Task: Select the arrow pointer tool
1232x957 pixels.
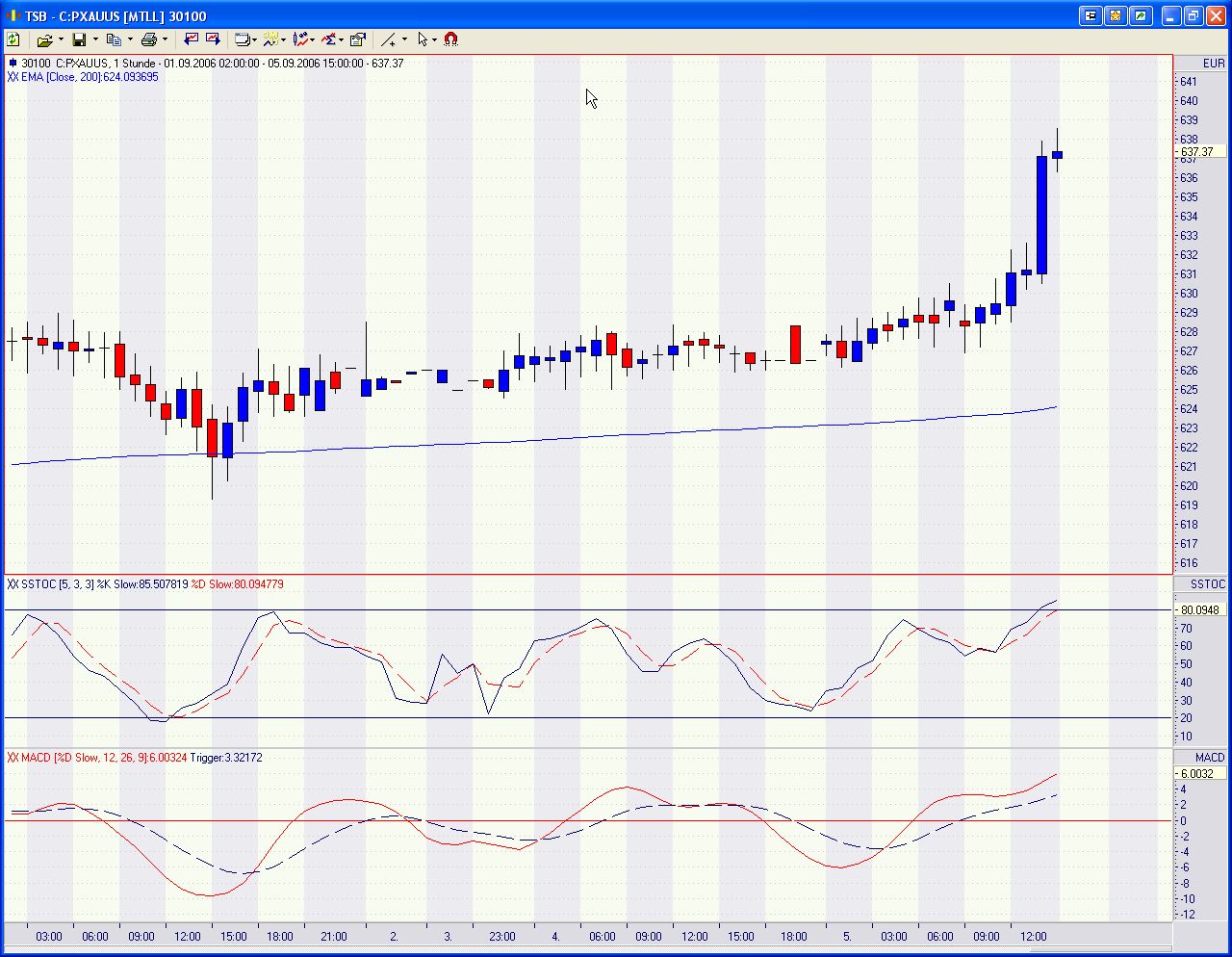Action: 423,39
